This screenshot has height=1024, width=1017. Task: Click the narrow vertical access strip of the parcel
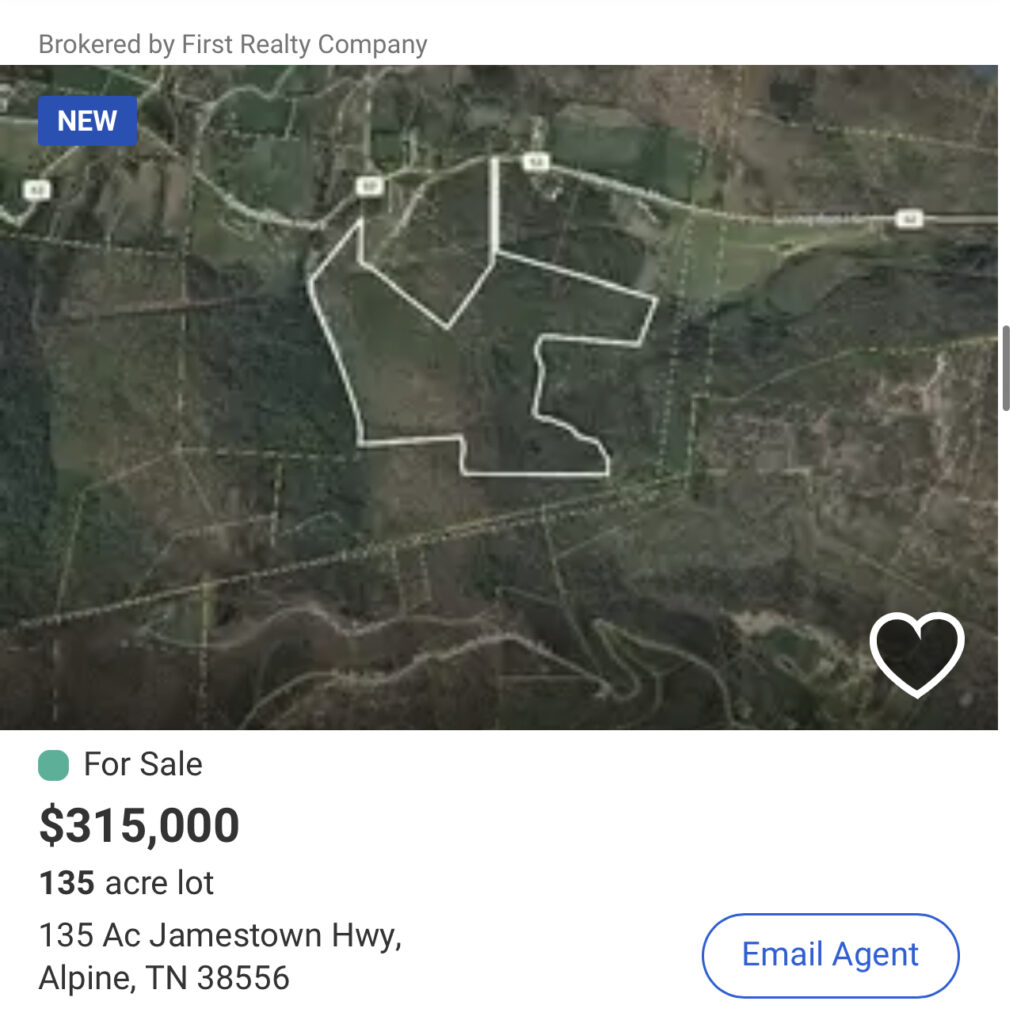[x=494, y=205]
